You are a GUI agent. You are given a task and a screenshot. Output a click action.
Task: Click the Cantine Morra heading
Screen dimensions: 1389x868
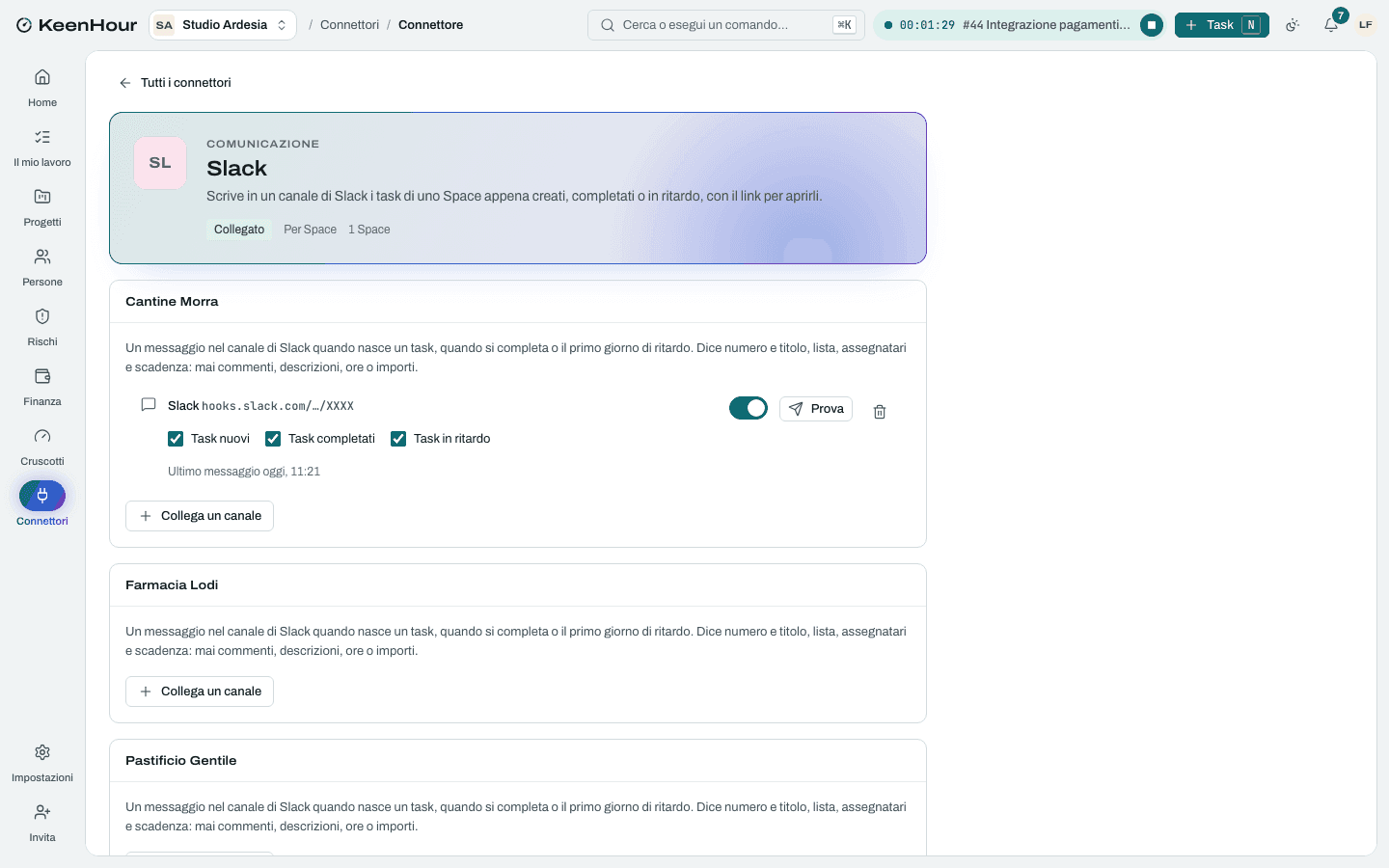(172, 302)
